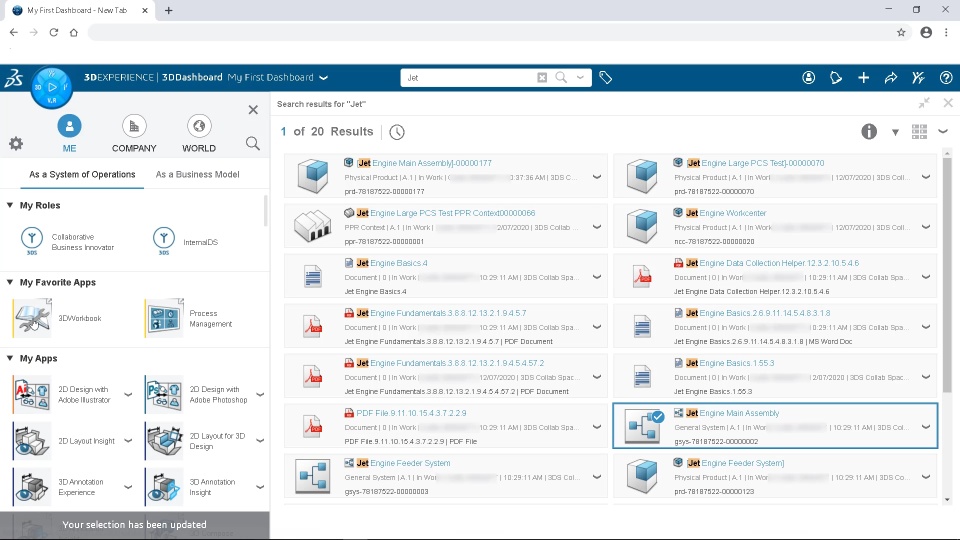
Task: Launch 2D Layout for 3D Design icon
Action: [164, 441]
